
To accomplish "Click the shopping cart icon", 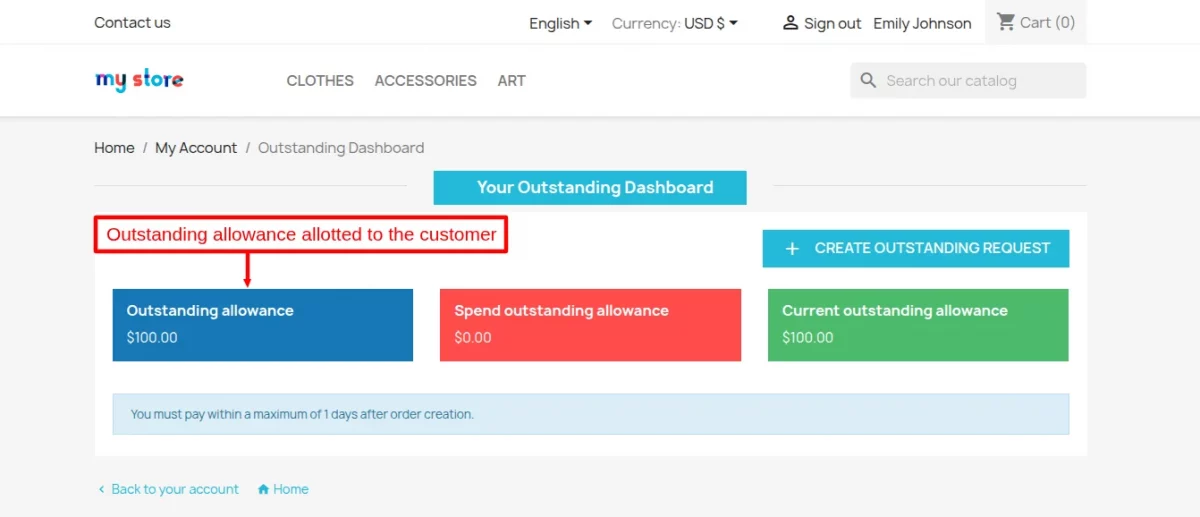I will (1005, 22).
